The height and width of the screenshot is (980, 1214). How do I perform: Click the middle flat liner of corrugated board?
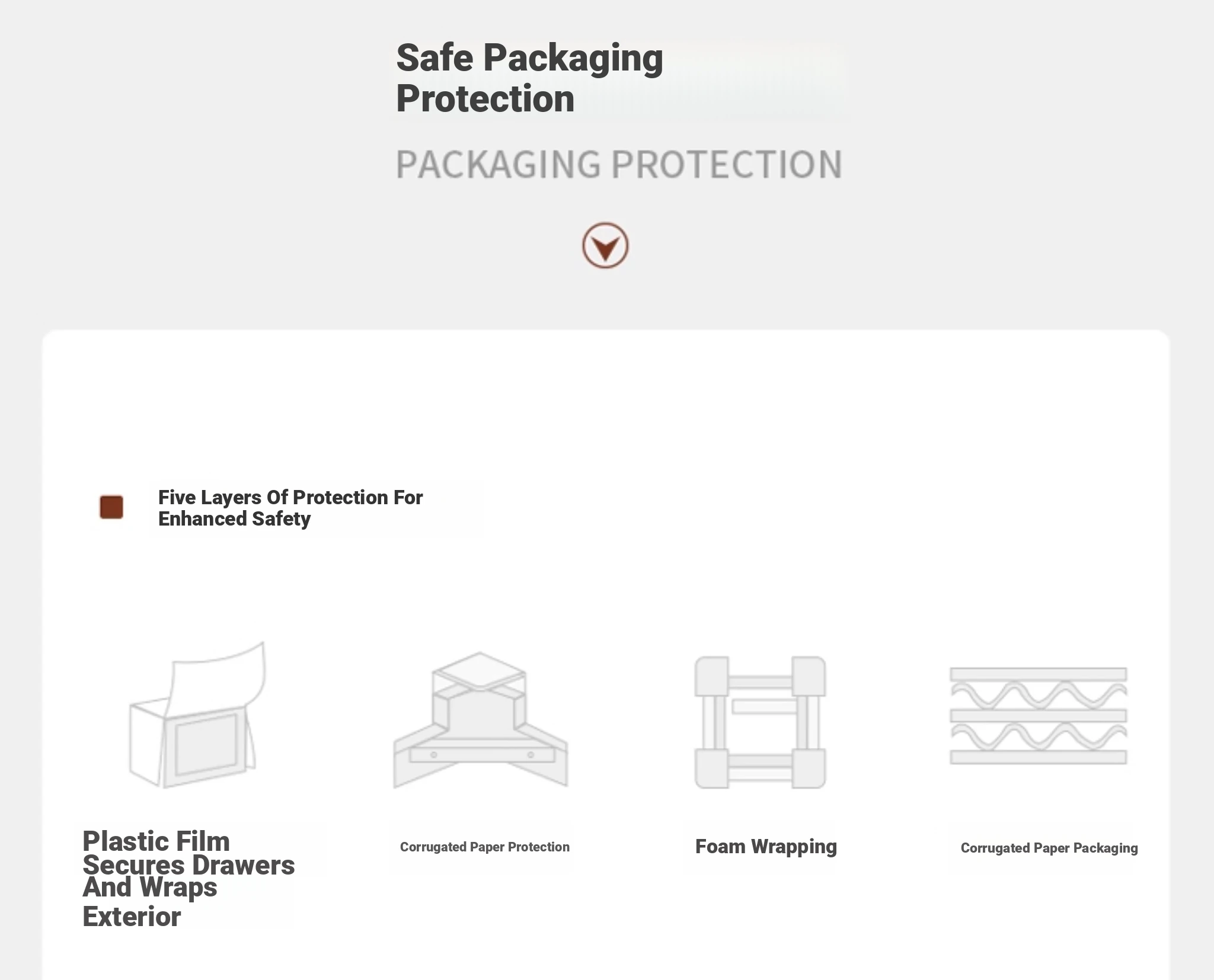coord(1038,716)
